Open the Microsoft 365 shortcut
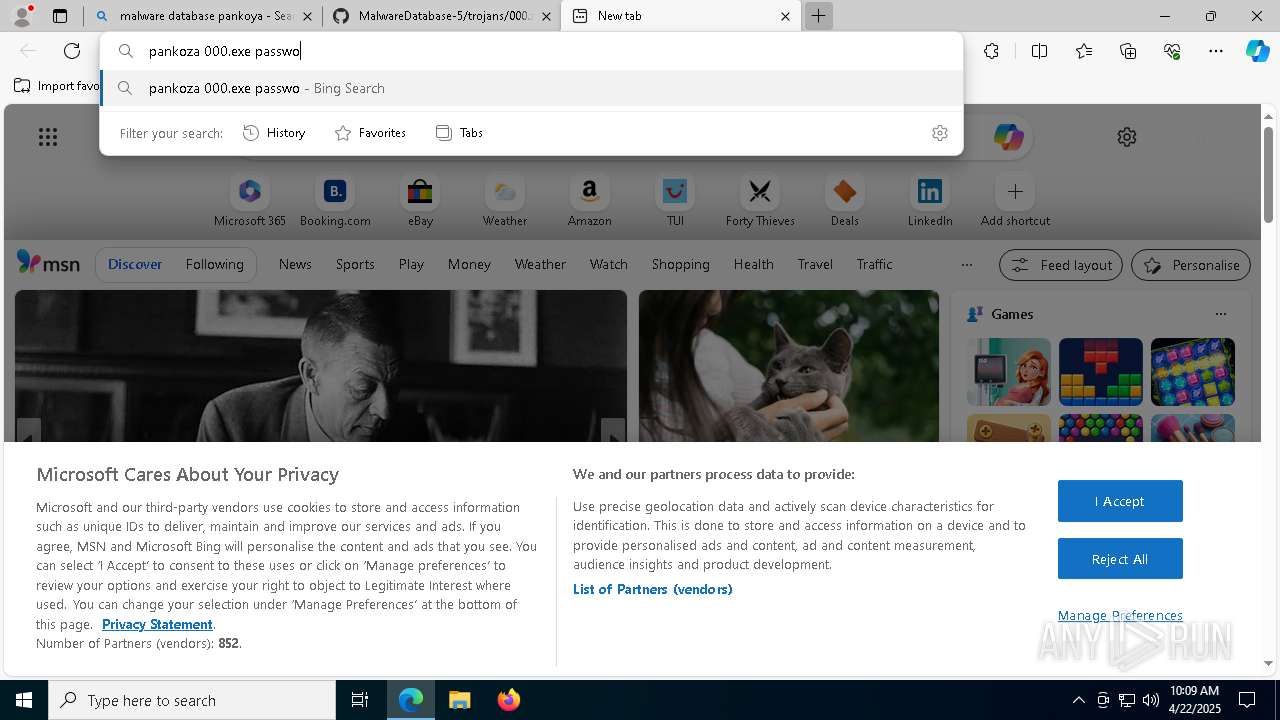Image resolution: width=1280 pixels, height=720 pixels. (x=250, y=201)
